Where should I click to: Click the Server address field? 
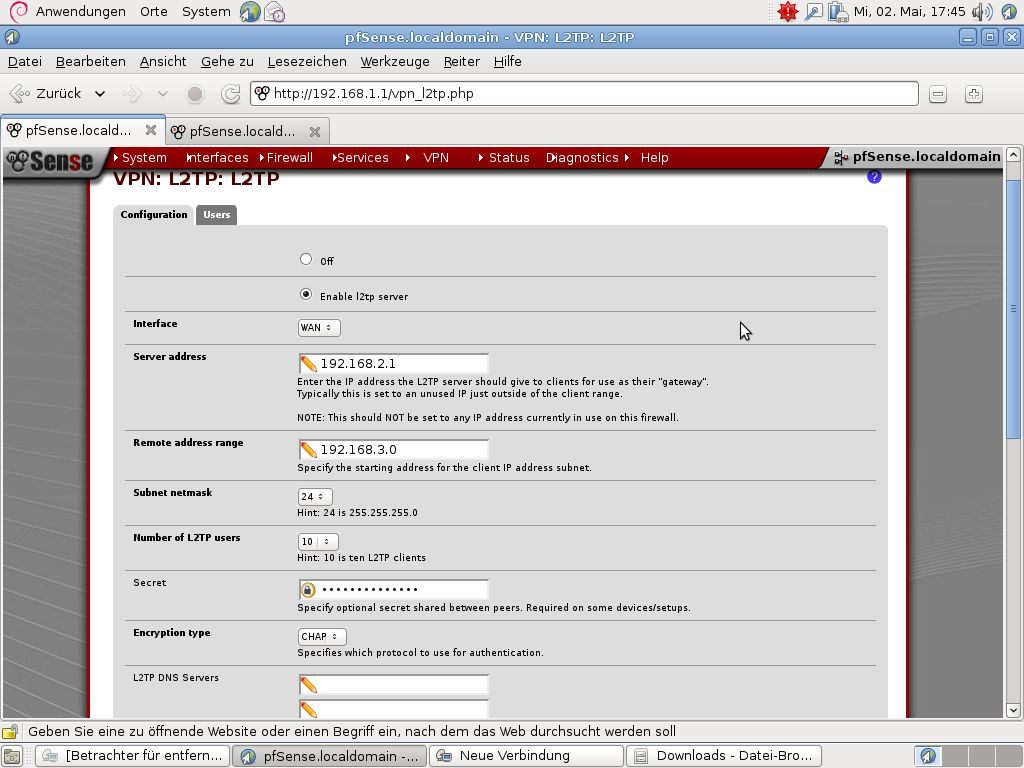pos(393,364)
